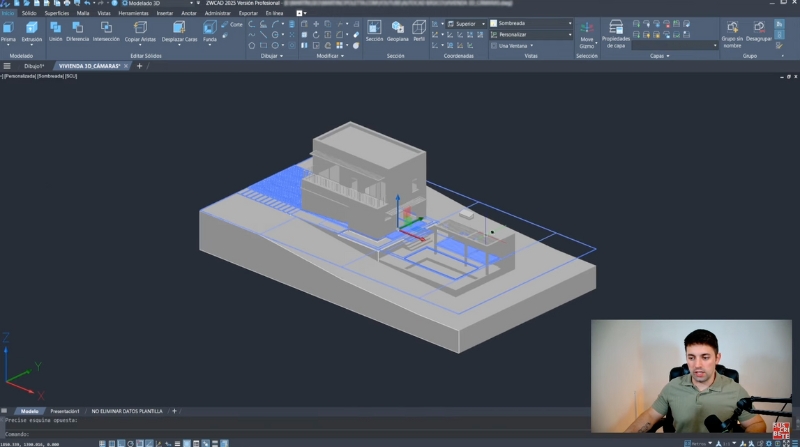Open the layer selection combo box
800x447 pixels.
(673, 45)
